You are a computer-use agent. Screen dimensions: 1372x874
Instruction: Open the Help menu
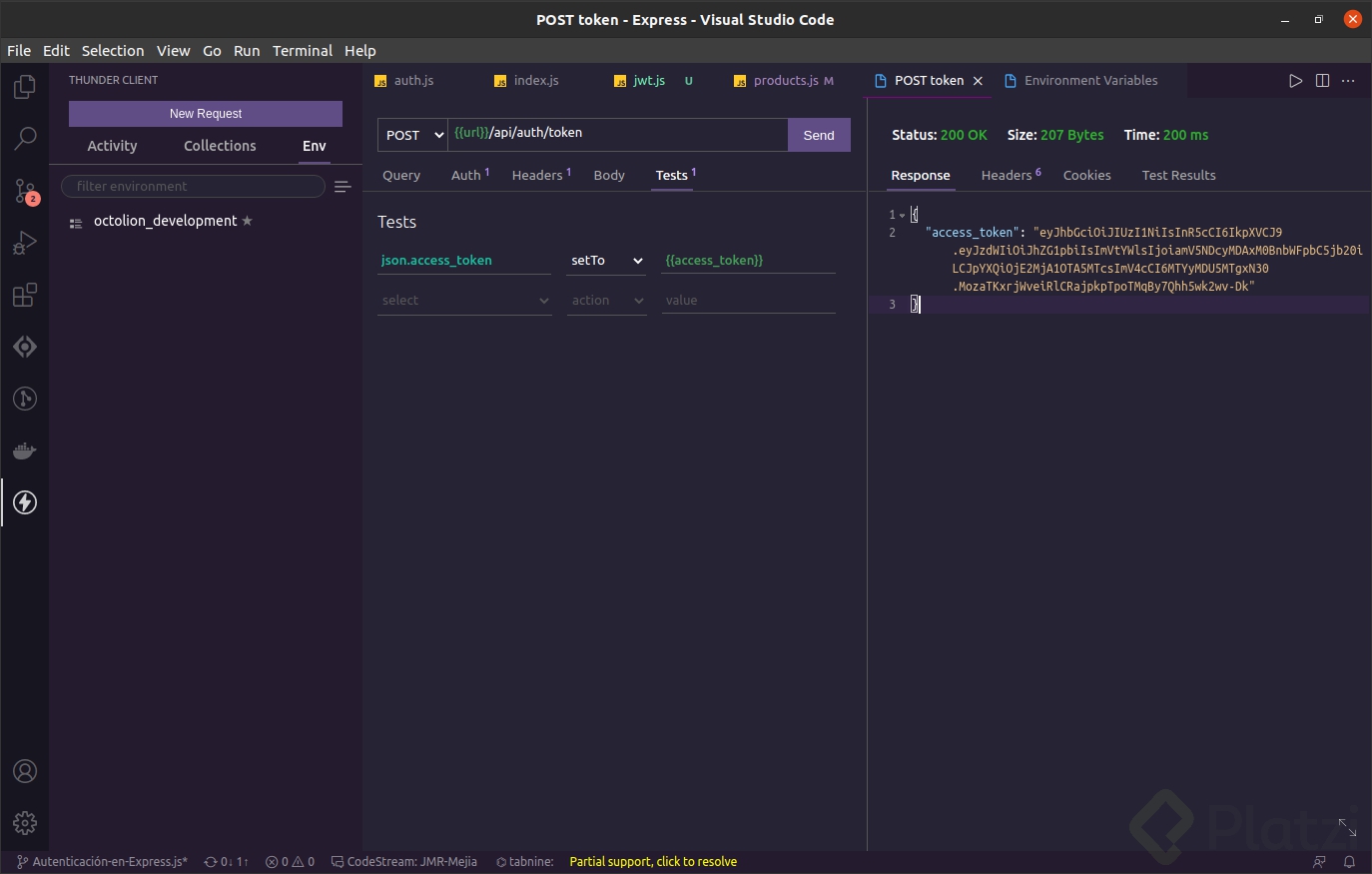360,51
